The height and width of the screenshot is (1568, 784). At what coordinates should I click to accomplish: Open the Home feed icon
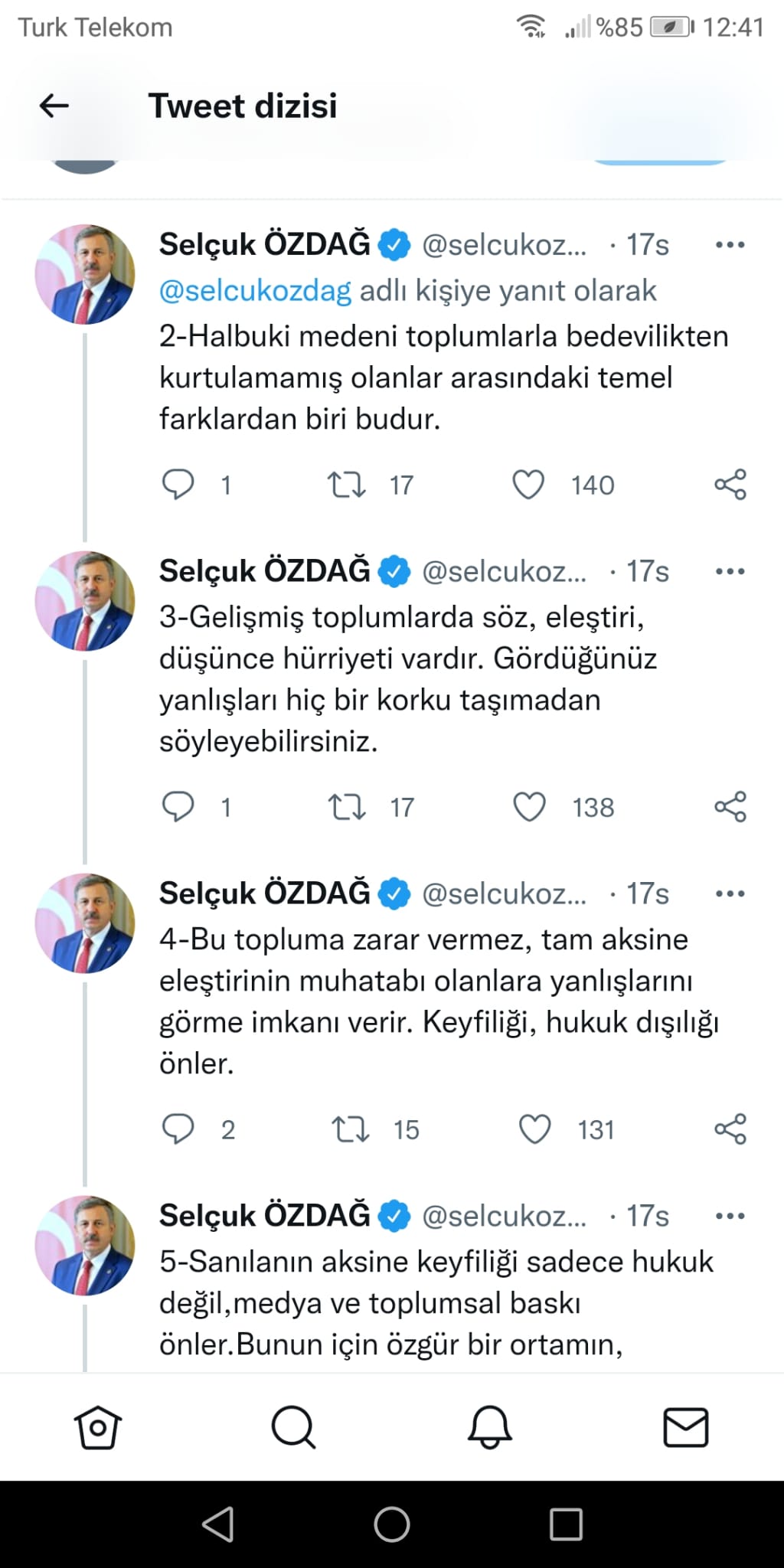97,1426
